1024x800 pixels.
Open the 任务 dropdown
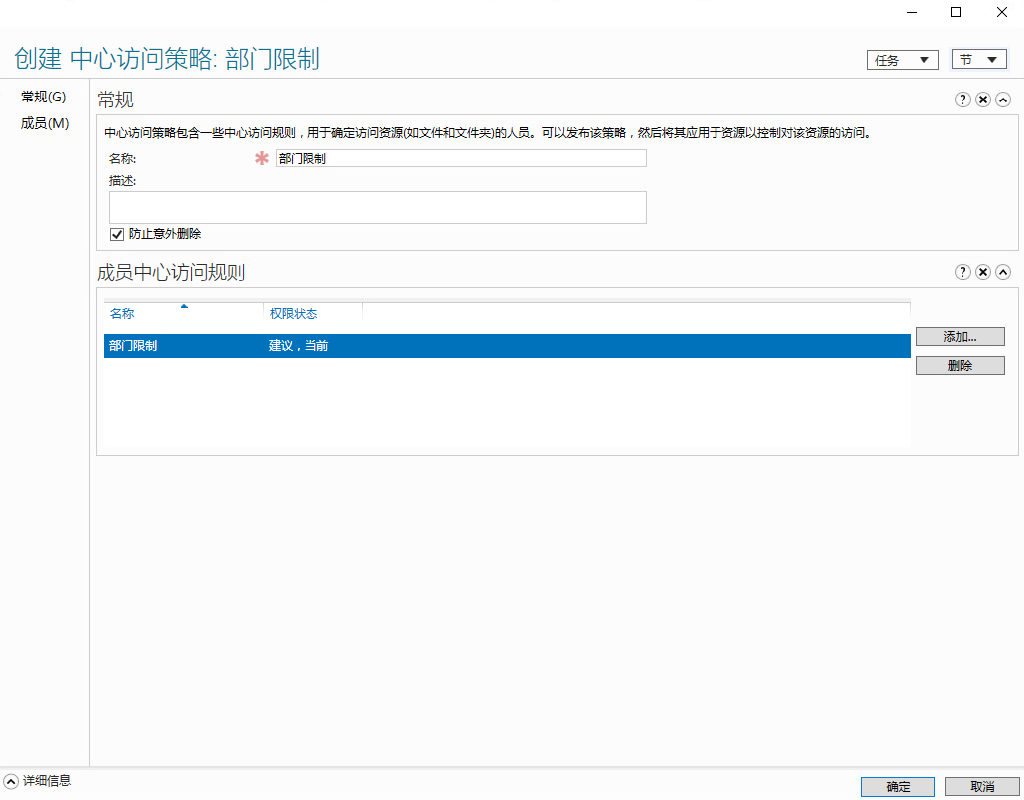(902, 59)
